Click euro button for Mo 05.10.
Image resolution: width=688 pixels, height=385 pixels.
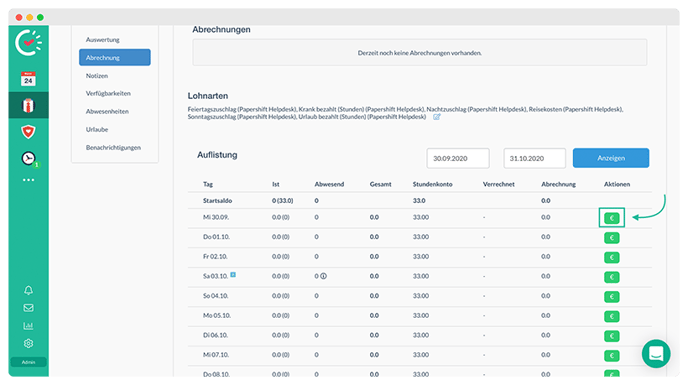tap(612, 316)
